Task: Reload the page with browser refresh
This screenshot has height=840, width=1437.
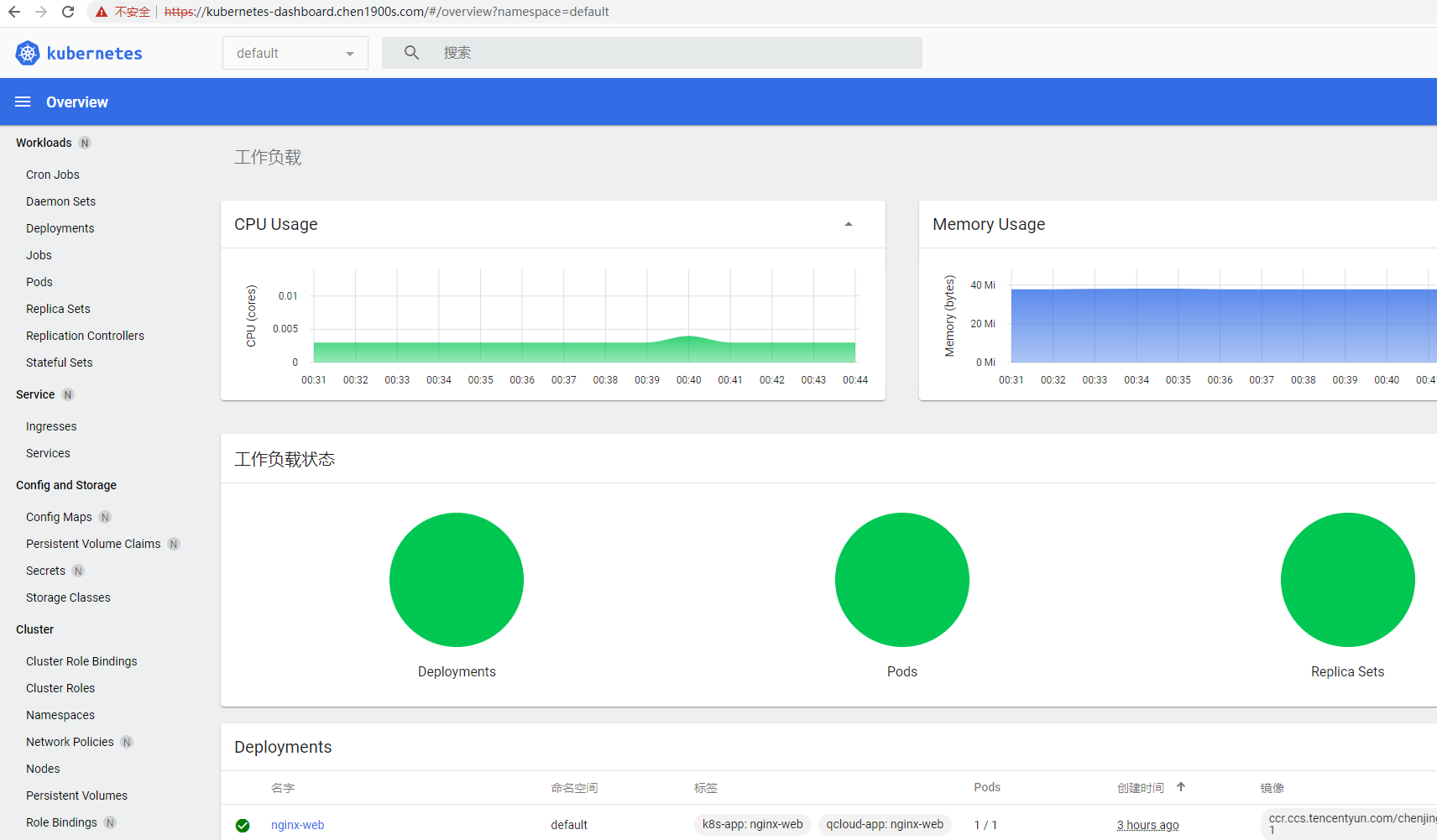Action: coord(68,12)
